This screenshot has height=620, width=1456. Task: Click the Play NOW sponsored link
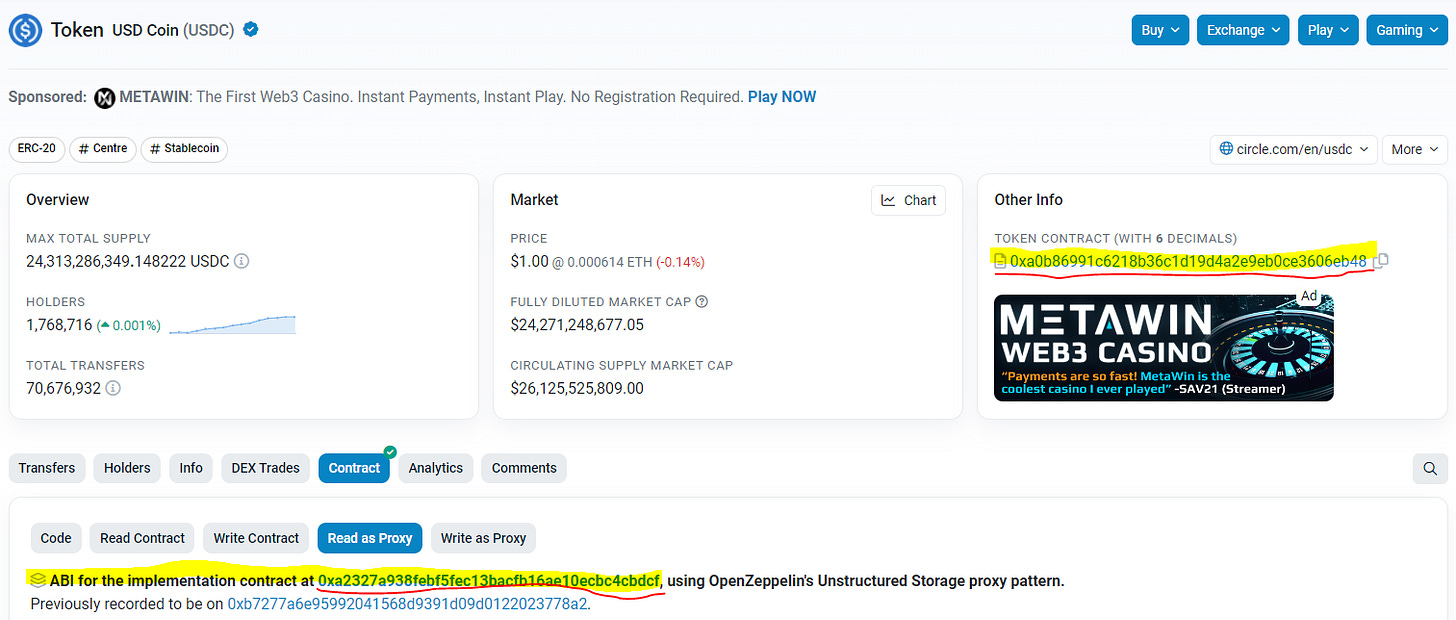(x=782, y=97)
